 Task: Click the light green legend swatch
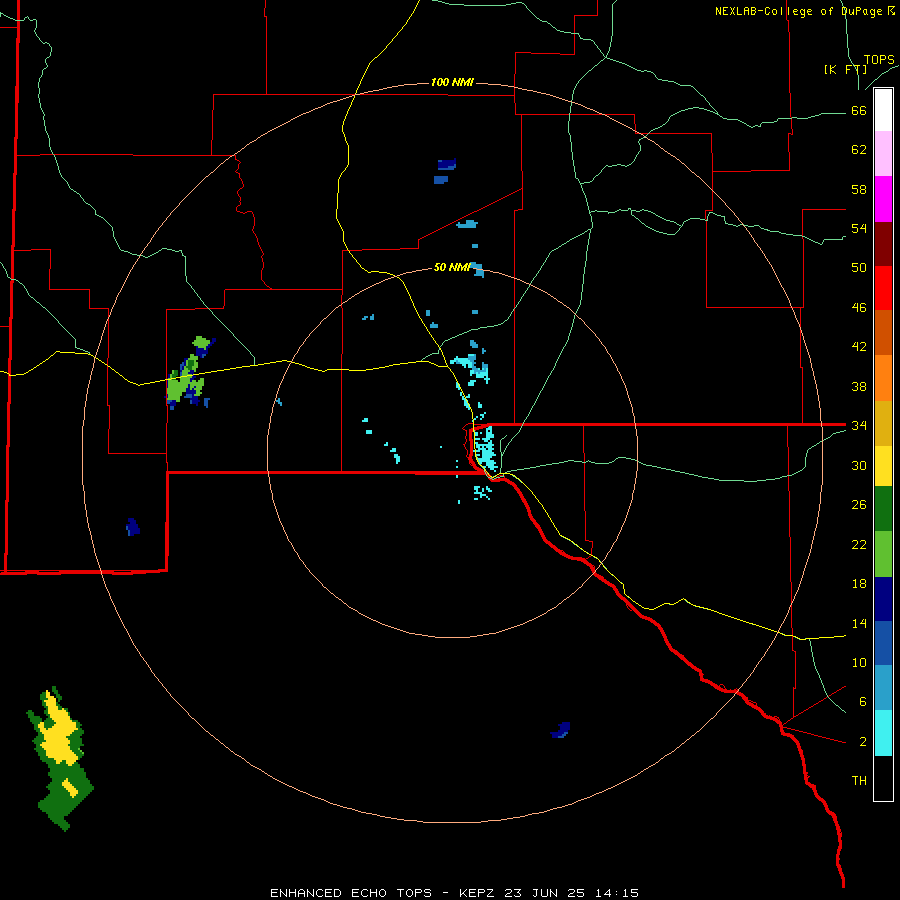coord(883,554)
